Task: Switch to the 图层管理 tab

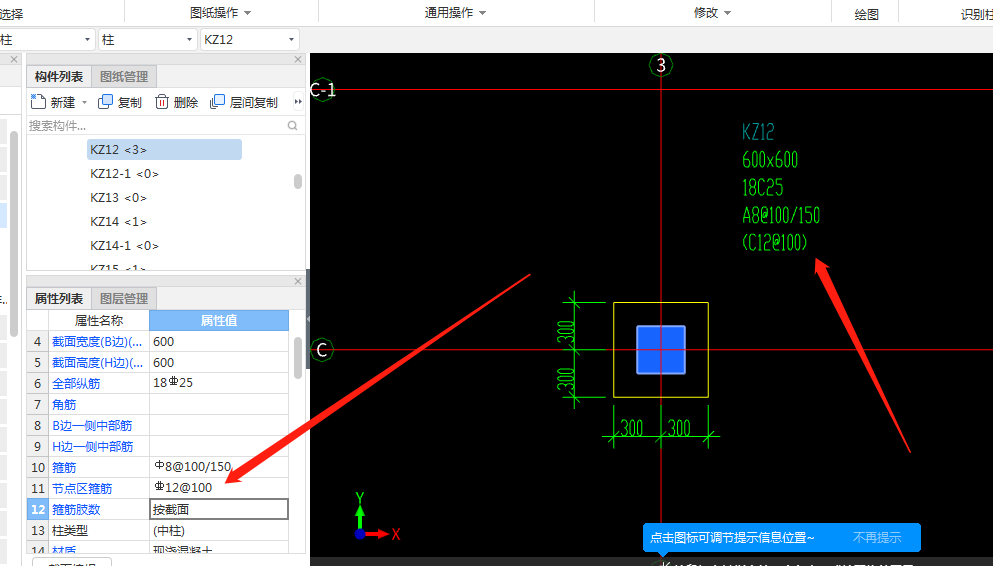Action: (x=124, y=298)
